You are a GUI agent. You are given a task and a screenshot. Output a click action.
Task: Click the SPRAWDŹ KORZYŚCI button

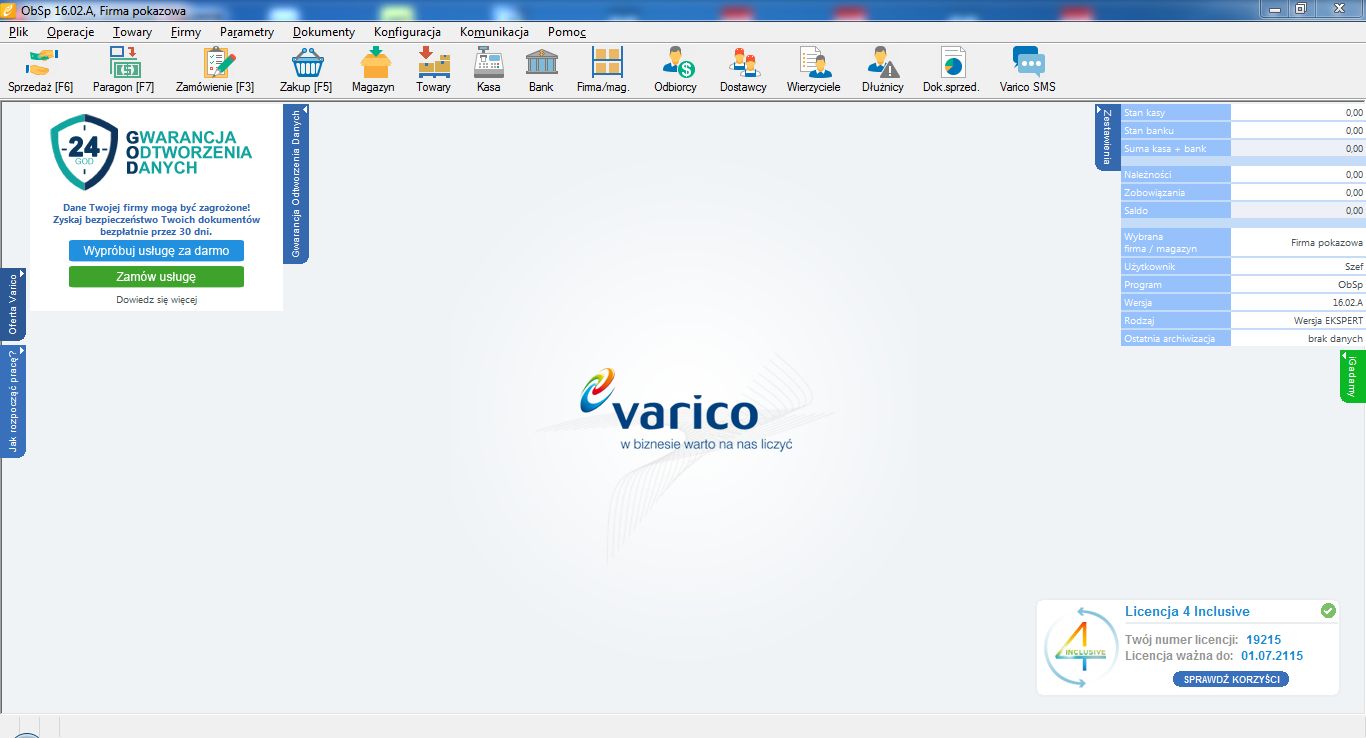click(x=1231, y=679)
